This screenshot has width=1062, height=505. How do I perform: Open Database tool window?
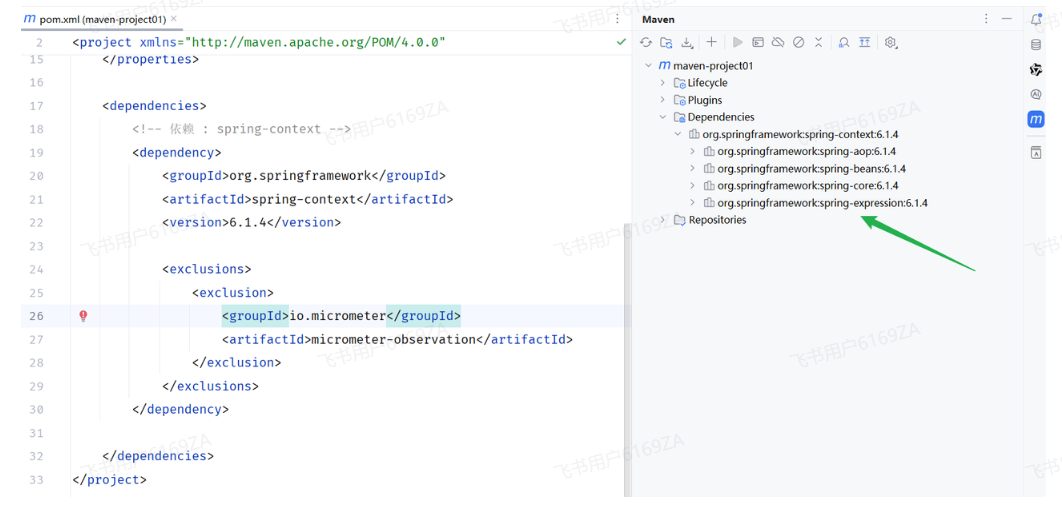1036,45
